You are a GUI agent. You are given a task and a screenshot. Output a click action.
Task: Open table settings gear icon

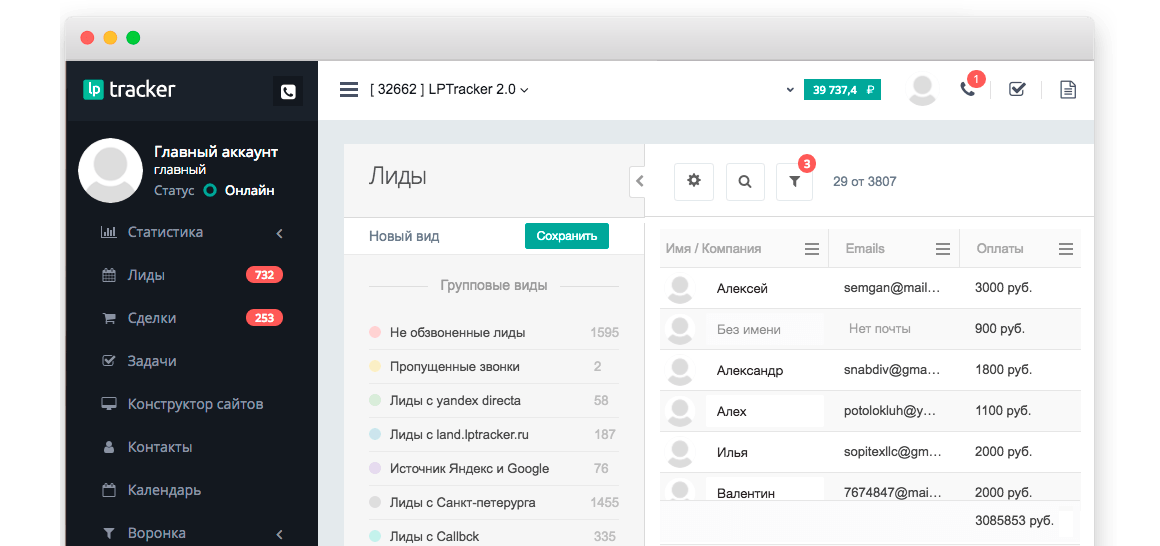pyautogui.click(x=694, y=181)
